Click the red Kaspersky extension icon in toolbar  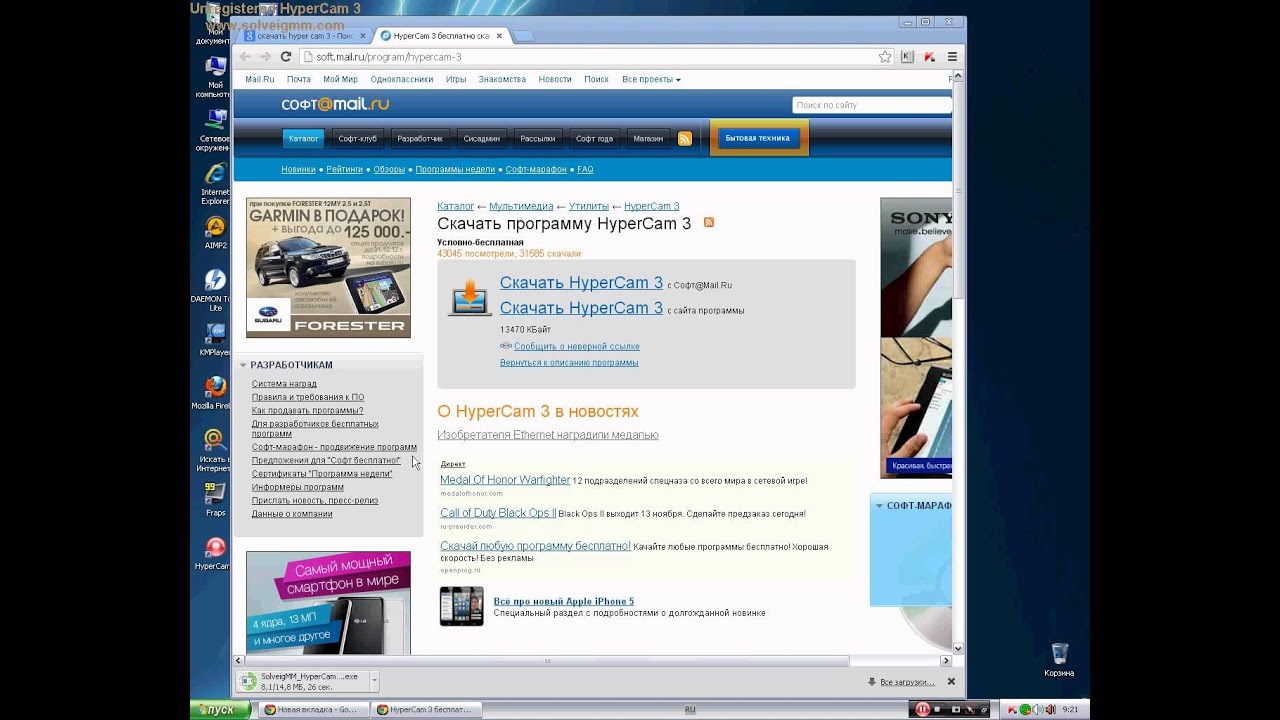(x=930, y=57)
